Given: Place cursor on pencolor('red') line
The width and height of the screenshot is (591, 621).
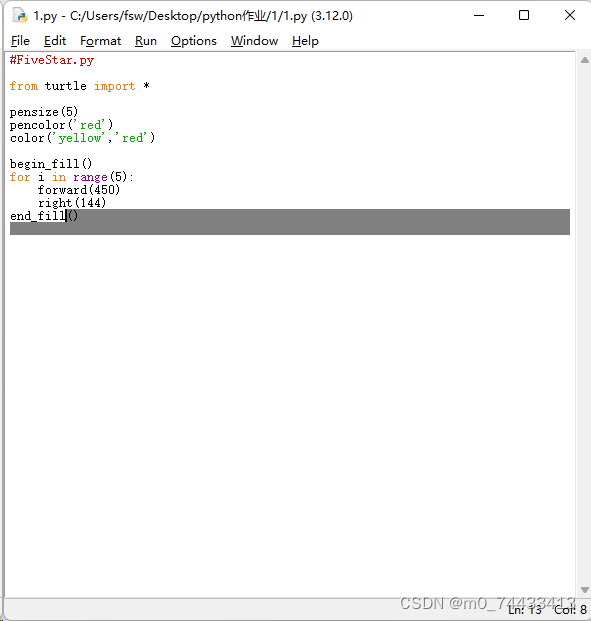Looking at the screenshot, I should [61, 125].
